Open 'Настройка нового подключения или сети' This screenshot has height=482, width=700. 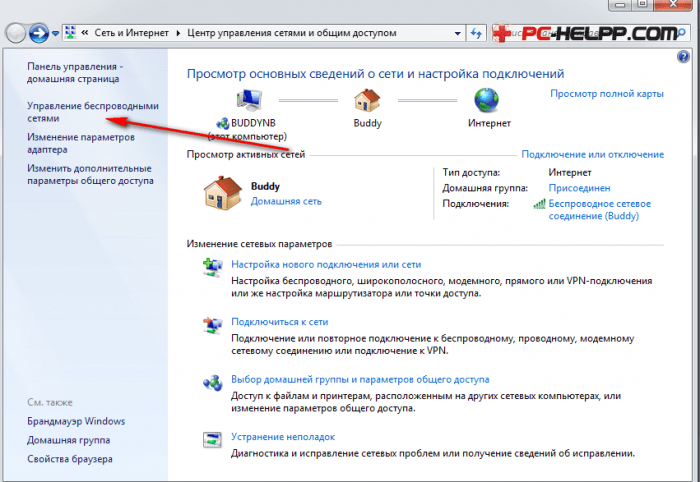[x=326, y=265]
